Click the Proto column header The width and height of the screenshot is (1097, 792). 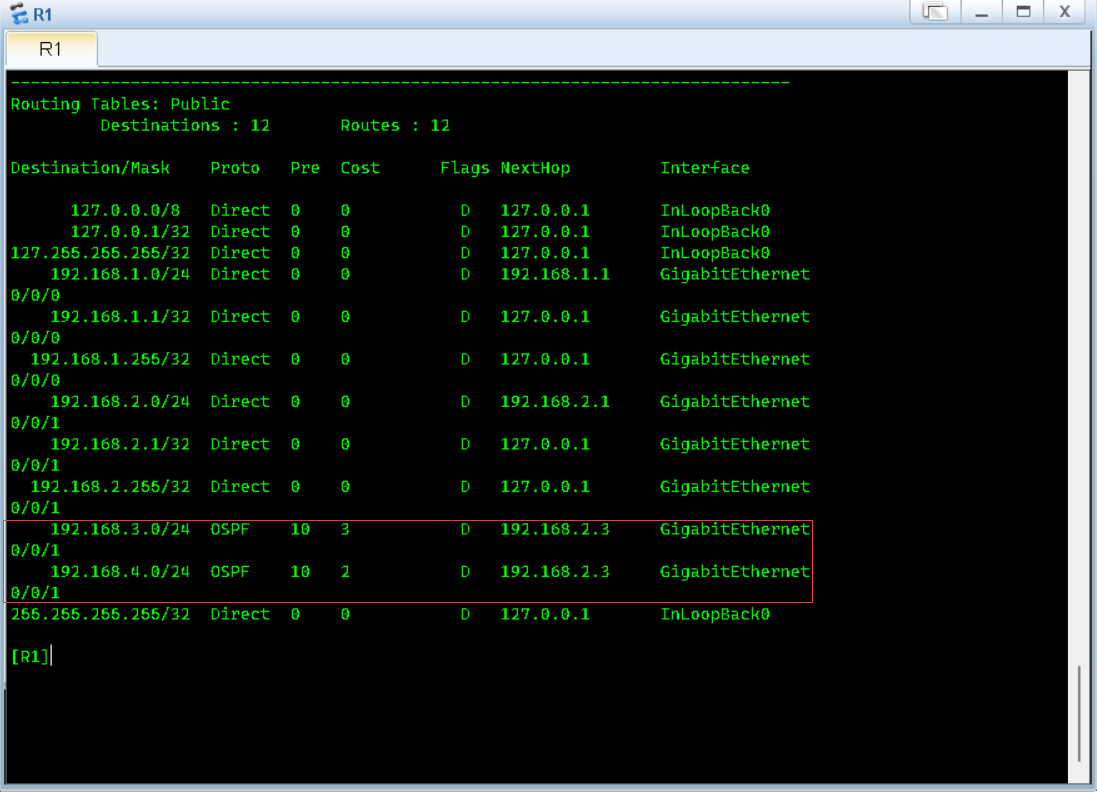(x=235, y=168)
